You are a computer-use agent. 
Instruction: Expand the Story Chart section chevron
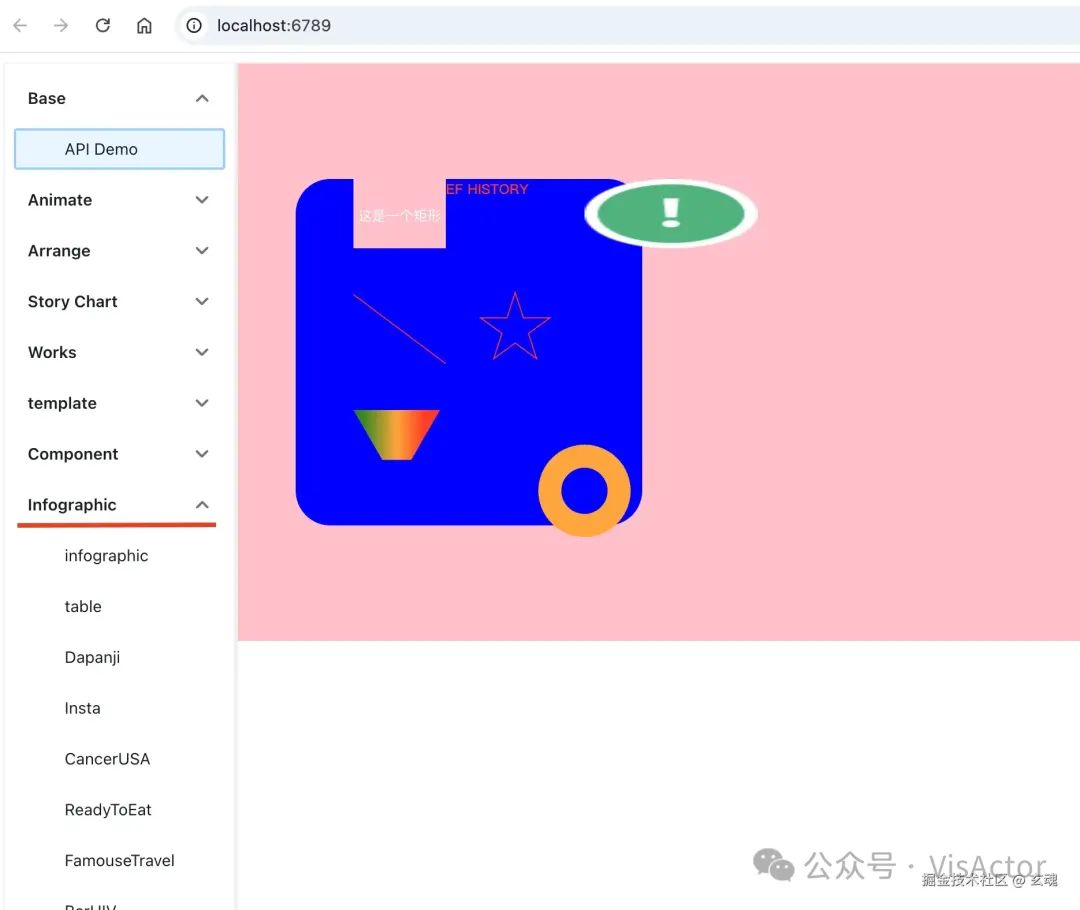tap(202, 301)
